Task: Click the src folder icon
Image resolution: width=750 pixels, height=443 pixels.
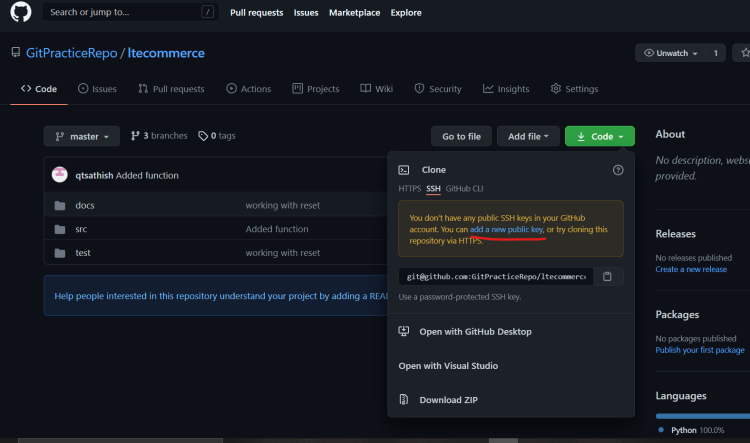Action: [60, 230]
